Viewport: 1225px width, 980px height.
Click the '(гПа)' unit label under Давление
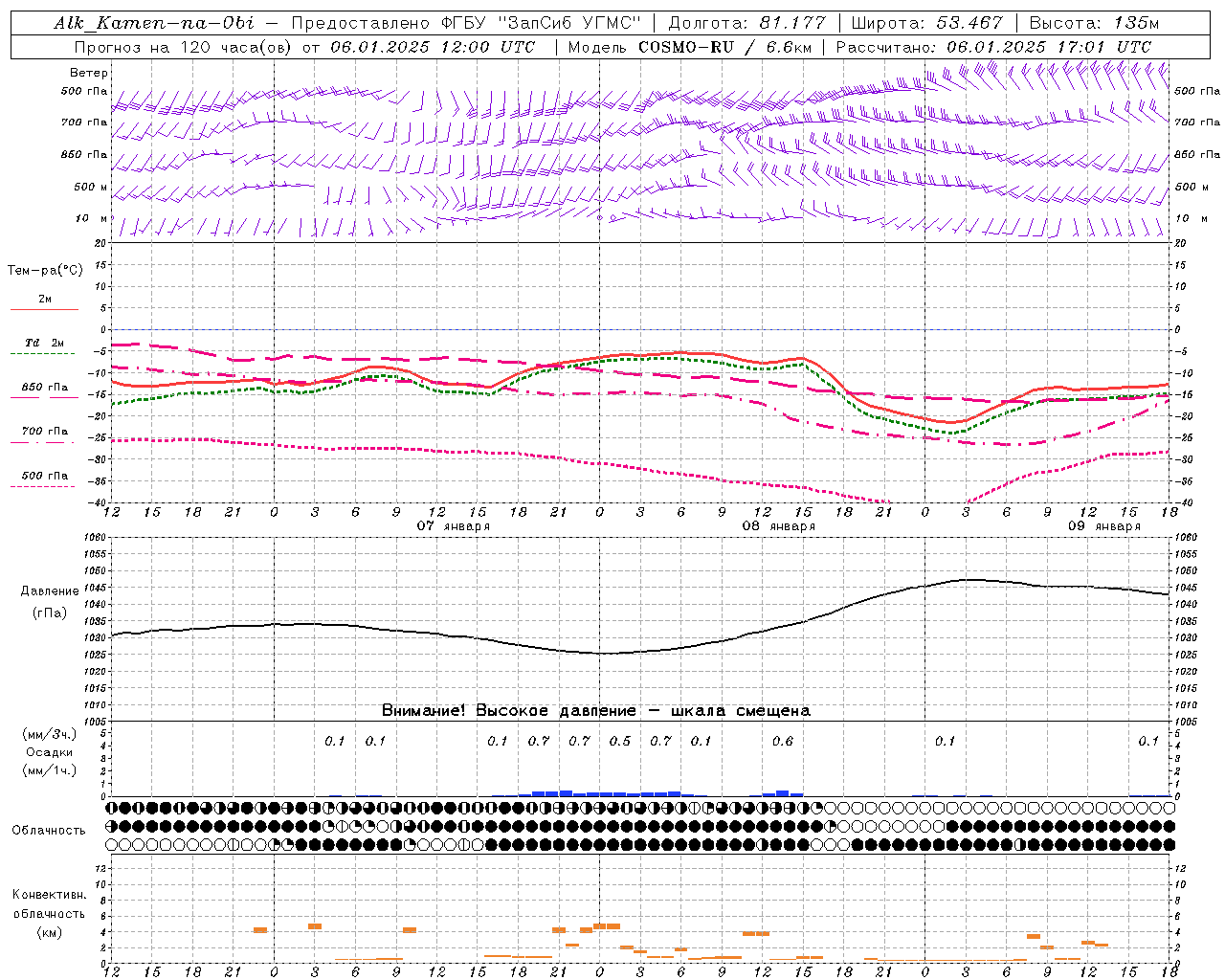[x=50, y=613]
